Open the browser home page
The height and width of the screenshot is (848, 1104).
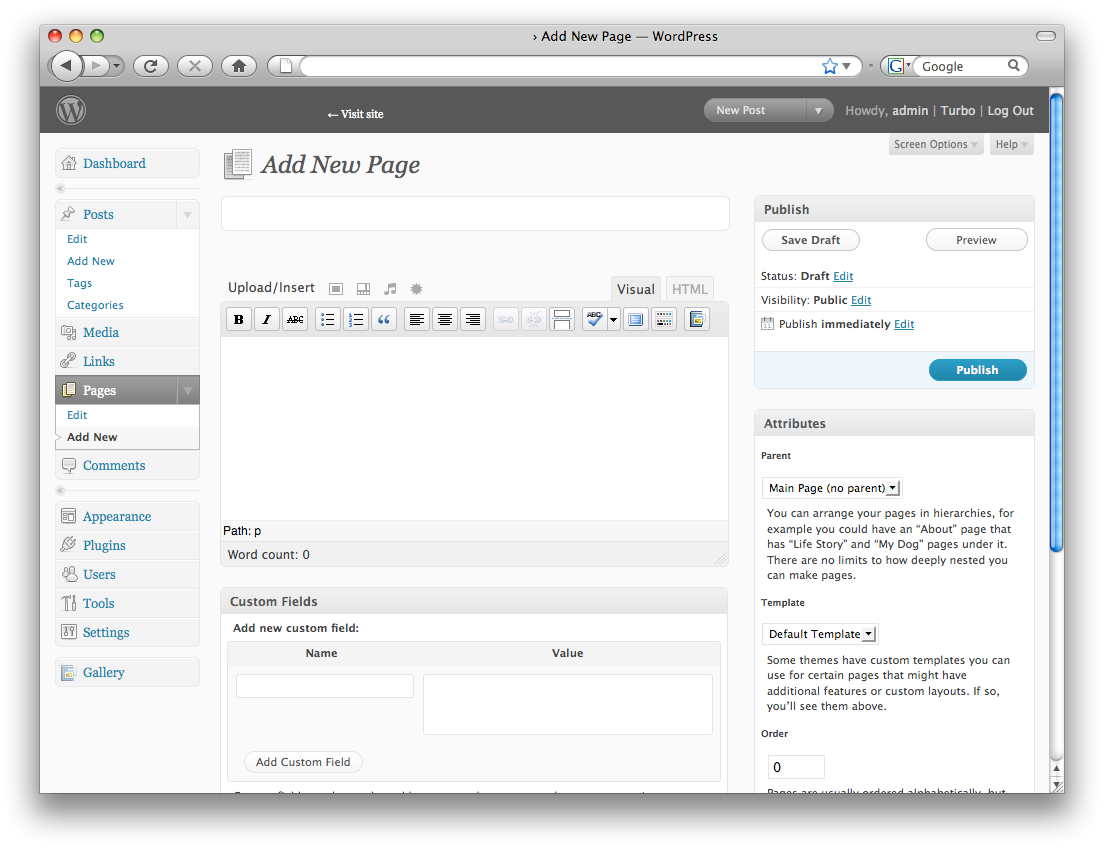point(239,66)
